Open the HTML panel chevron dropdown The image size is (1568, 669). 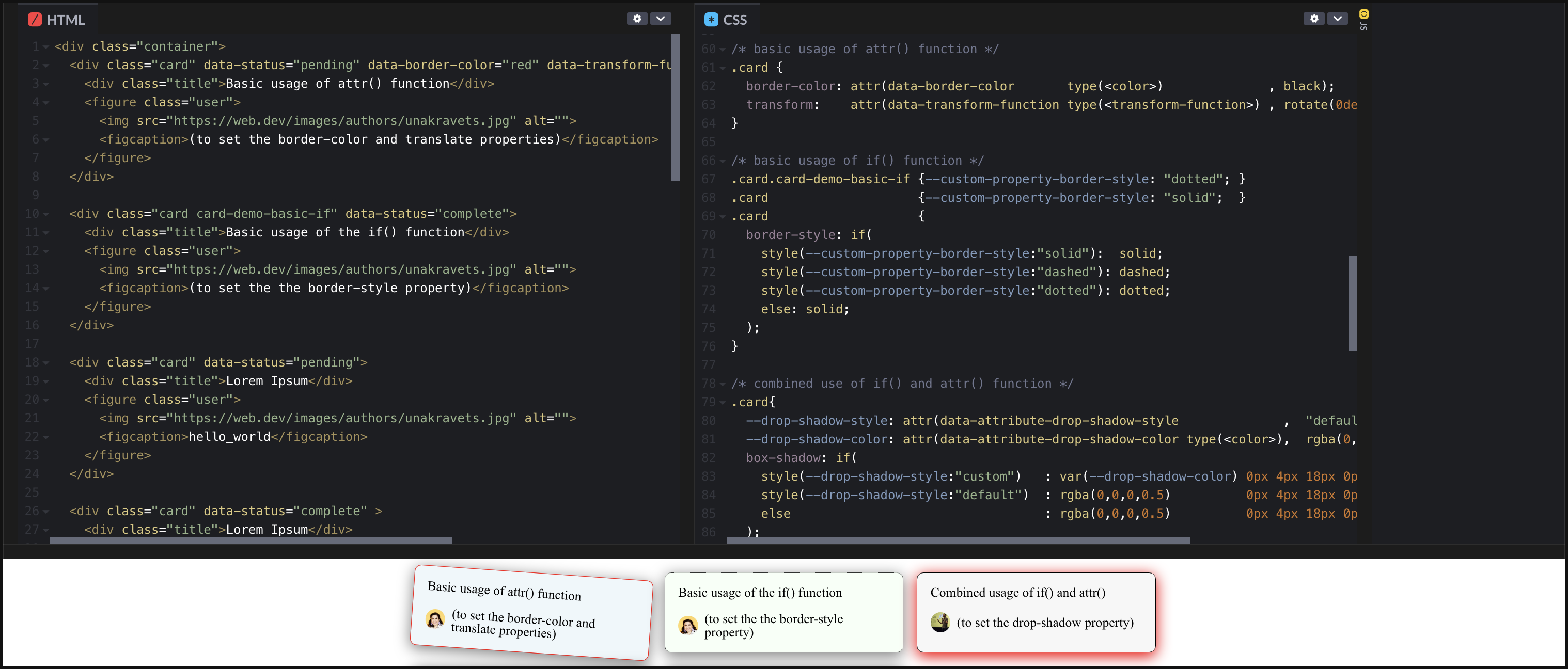click(661, 19)
